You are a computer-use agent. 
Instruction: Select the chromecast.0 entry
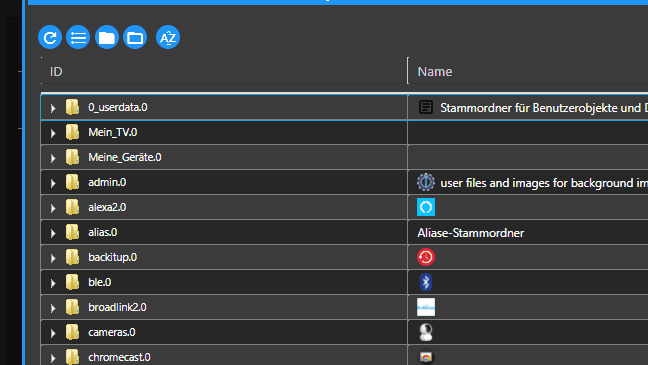coord(224,356)
